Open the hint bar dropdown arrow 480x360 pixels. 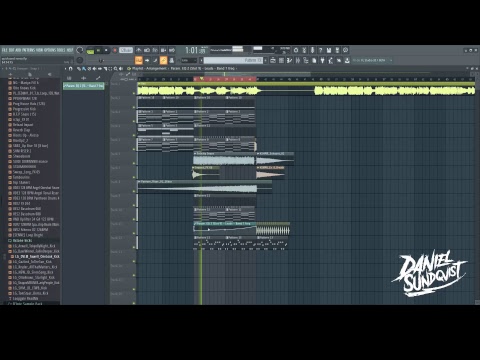[391, 60]
